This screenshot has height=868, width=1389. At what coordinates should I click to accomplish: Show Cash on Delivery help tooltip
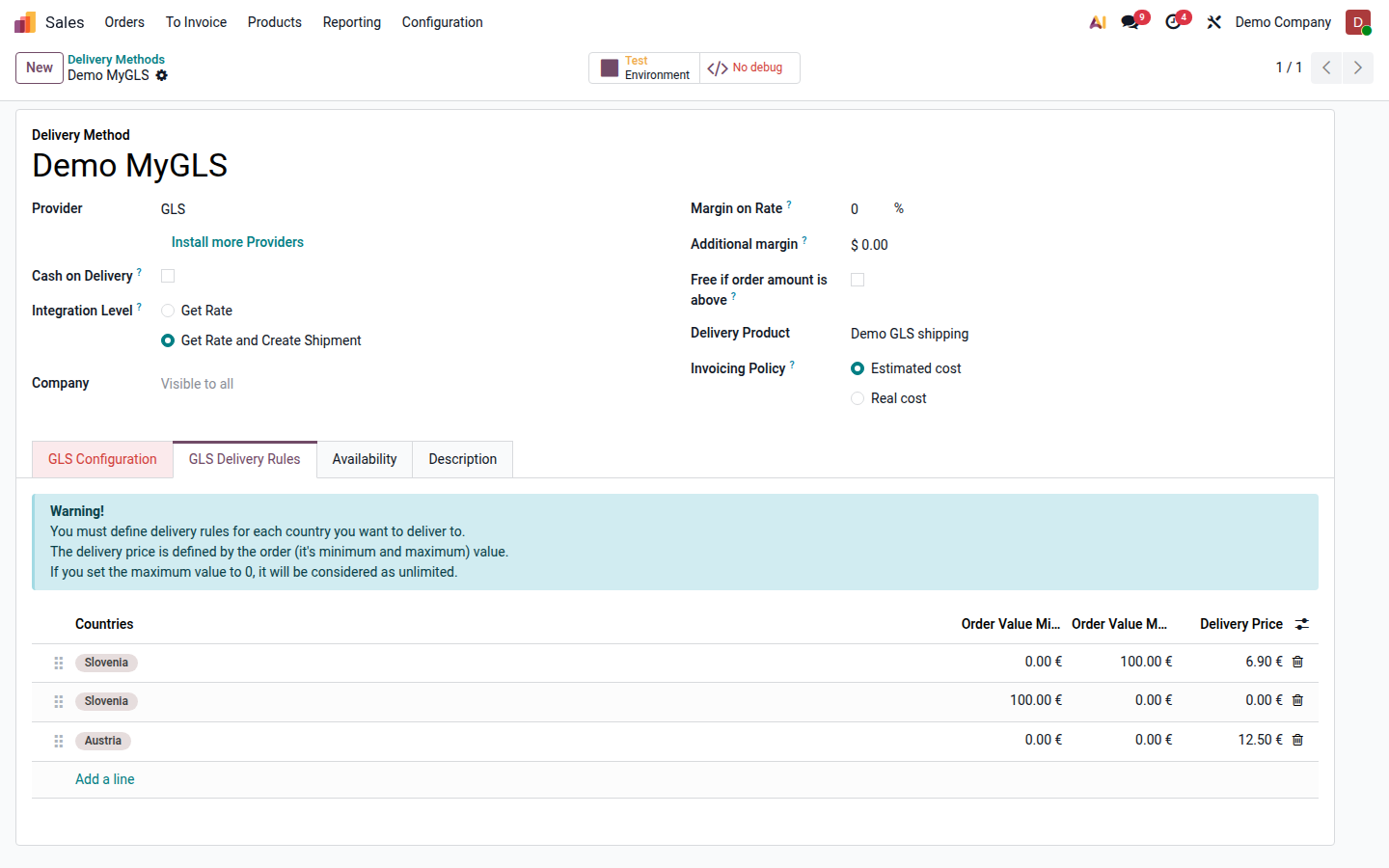(x=139, y=272)
